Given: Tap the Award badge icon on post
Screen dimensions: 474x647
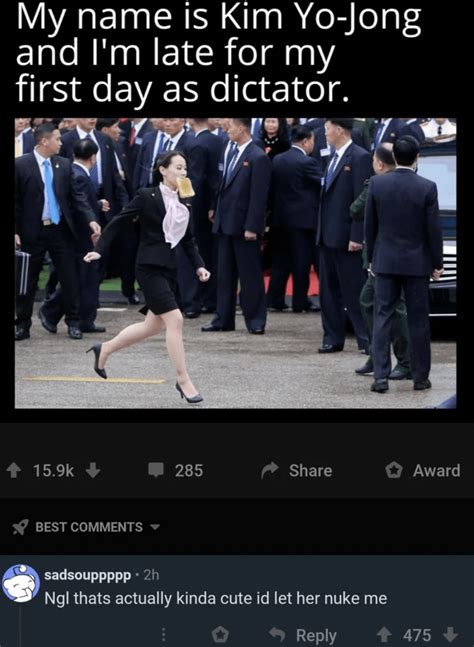Looking at the screenshot, I should (x=394, y=470).
